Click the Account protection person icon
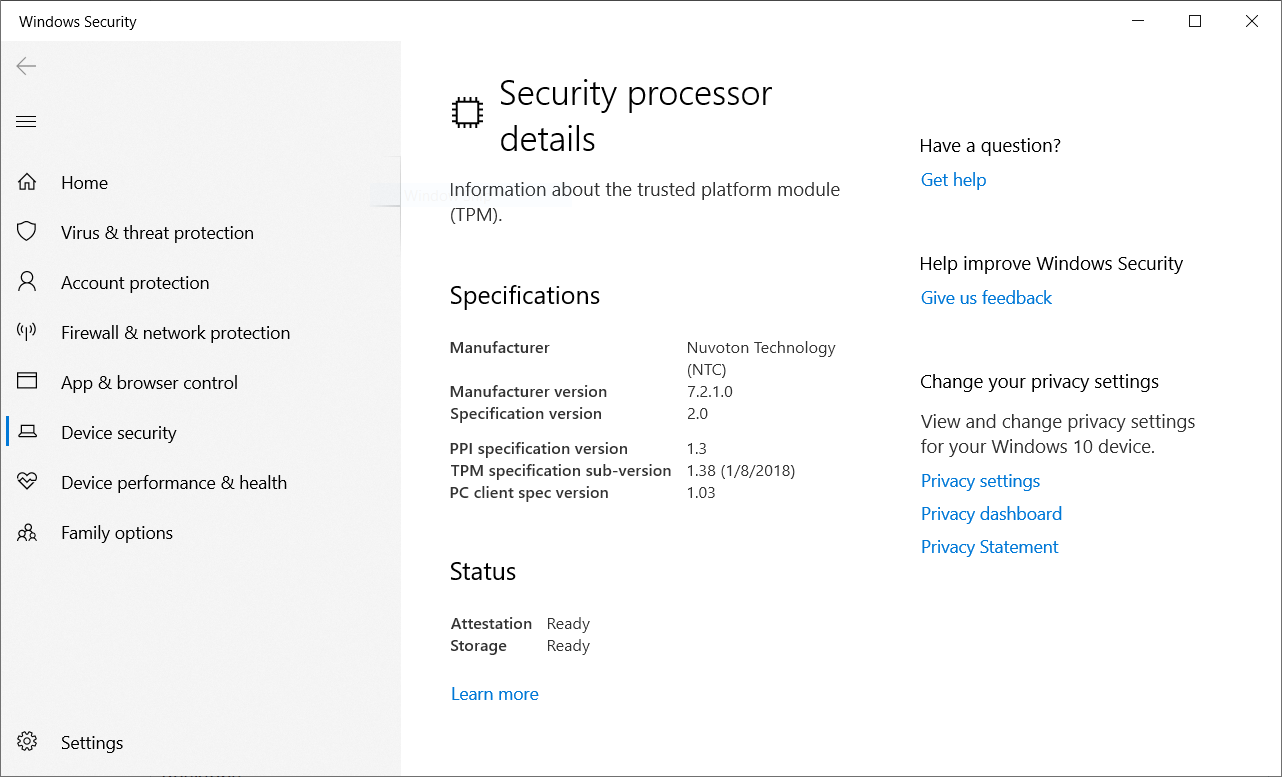This screenshot has width=1282, height=777. [27, 282]
